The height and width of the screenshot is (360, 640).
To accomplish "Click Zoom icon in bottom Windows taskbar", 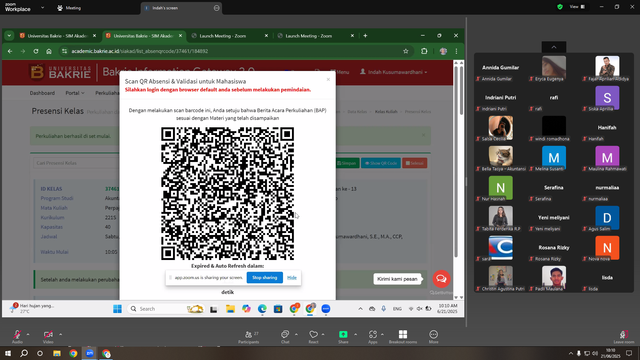I will coord(90,353).
